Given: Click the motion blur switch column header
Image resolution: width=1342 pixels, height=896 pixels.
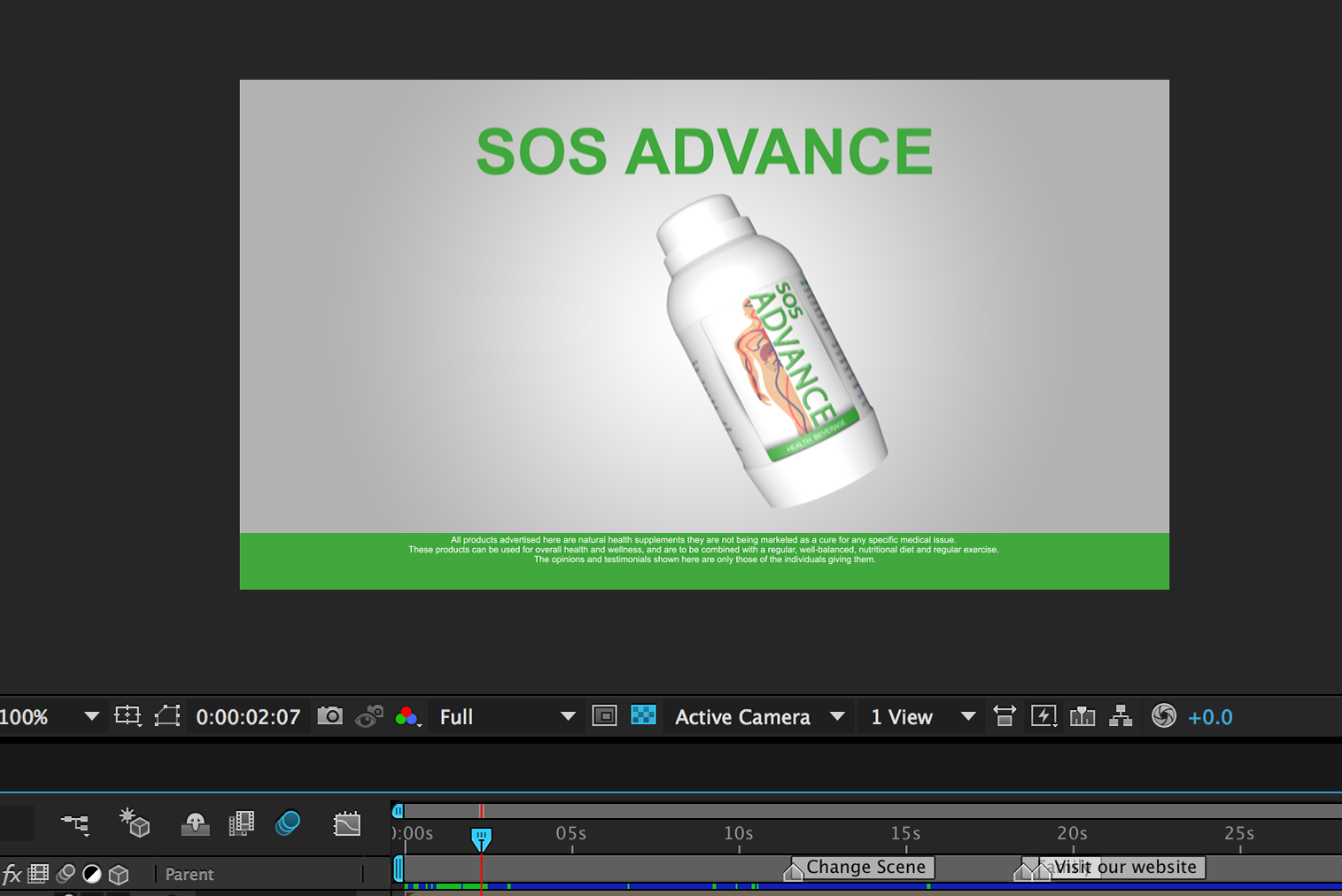Looking at the screenshot, I should click(66, 874).
